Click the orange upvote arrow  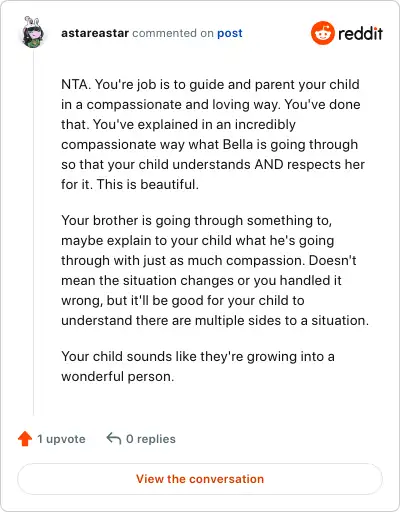pos(25,439)
